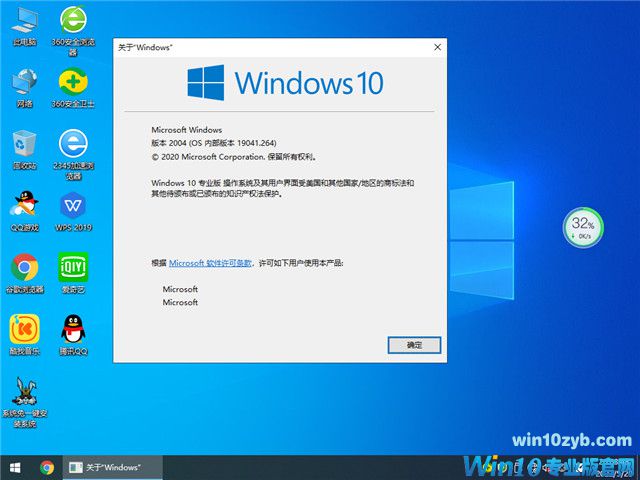Close the 关于"Windows" dialog window
This screenshot has width=640, height=480.
[x=437, y=47]
